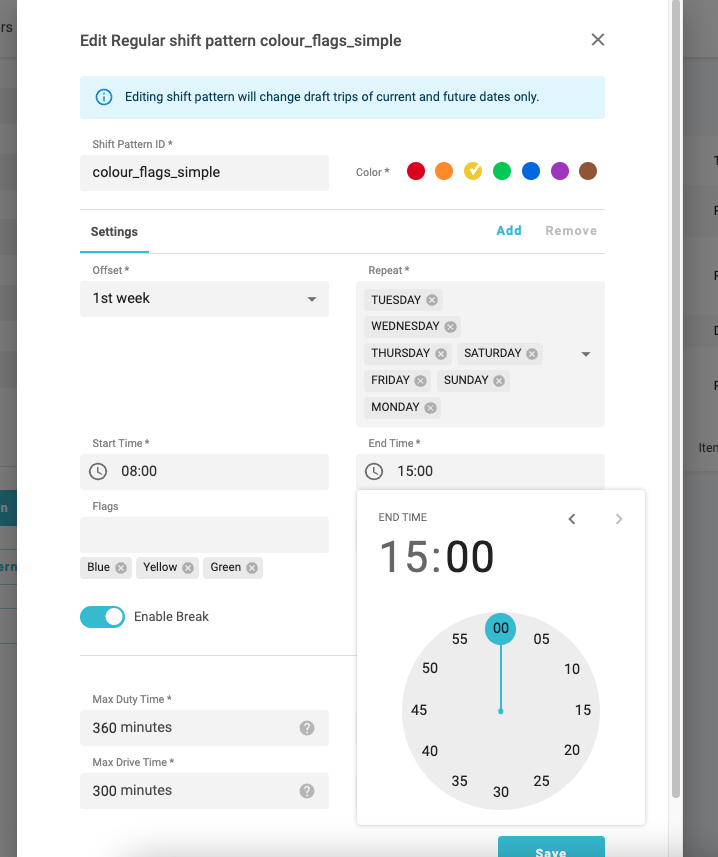Click the Shift Pattern ID field
Screen dimensions: 718x857
point(204,172)
